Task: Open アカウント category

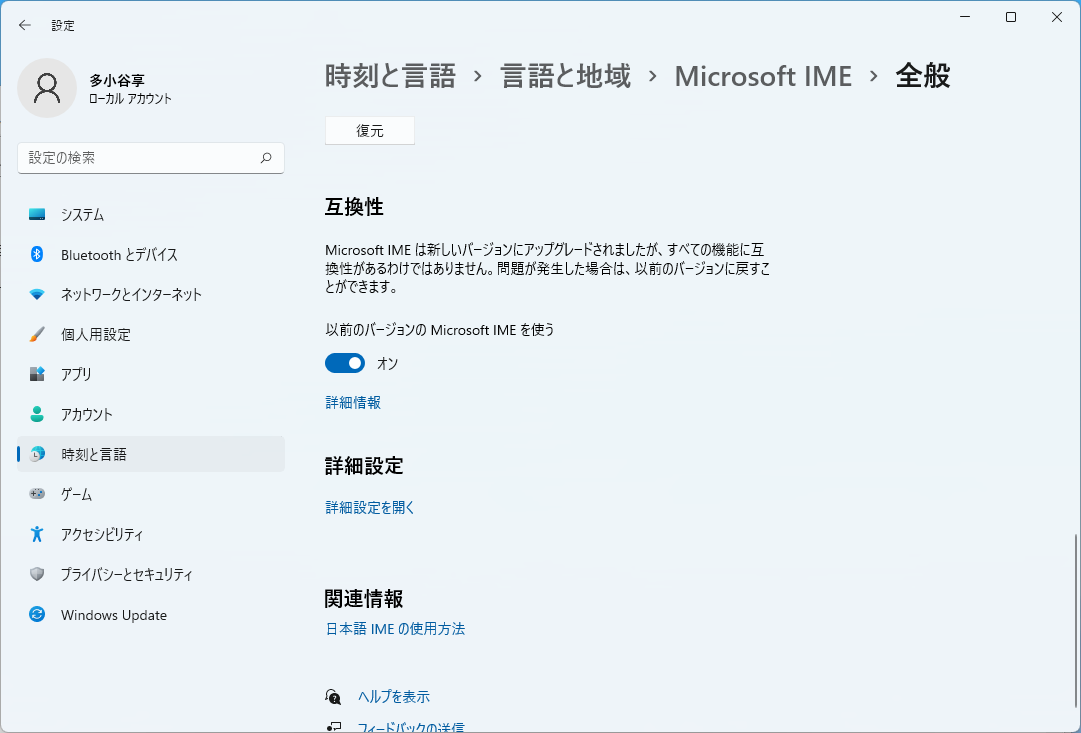Action: pyautogui.click(x=151, y=414)
